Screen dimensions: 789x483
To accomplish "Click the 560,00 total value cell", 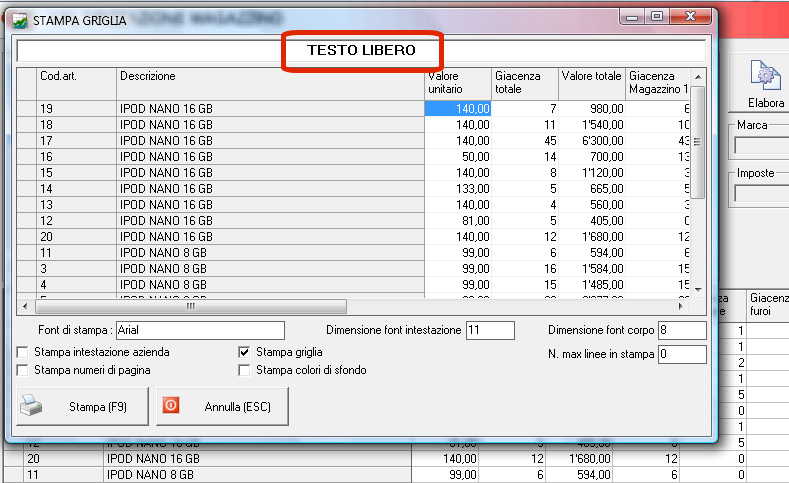I will 591,205.
